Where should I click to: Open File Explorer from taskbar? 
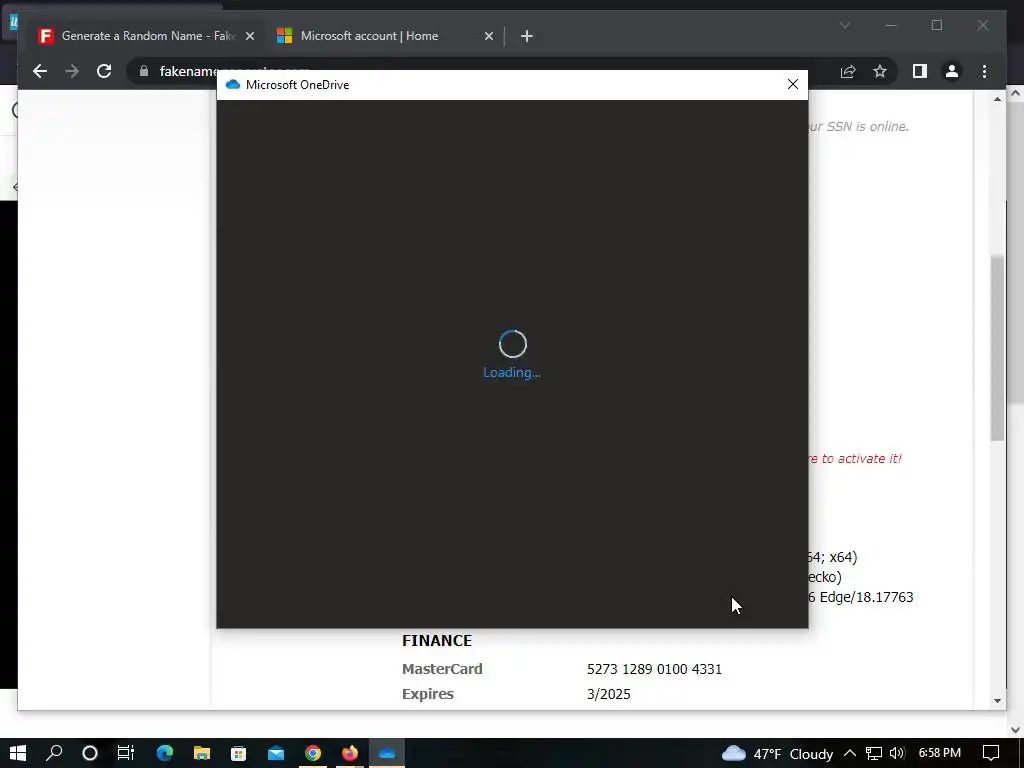tap(201, 753)
